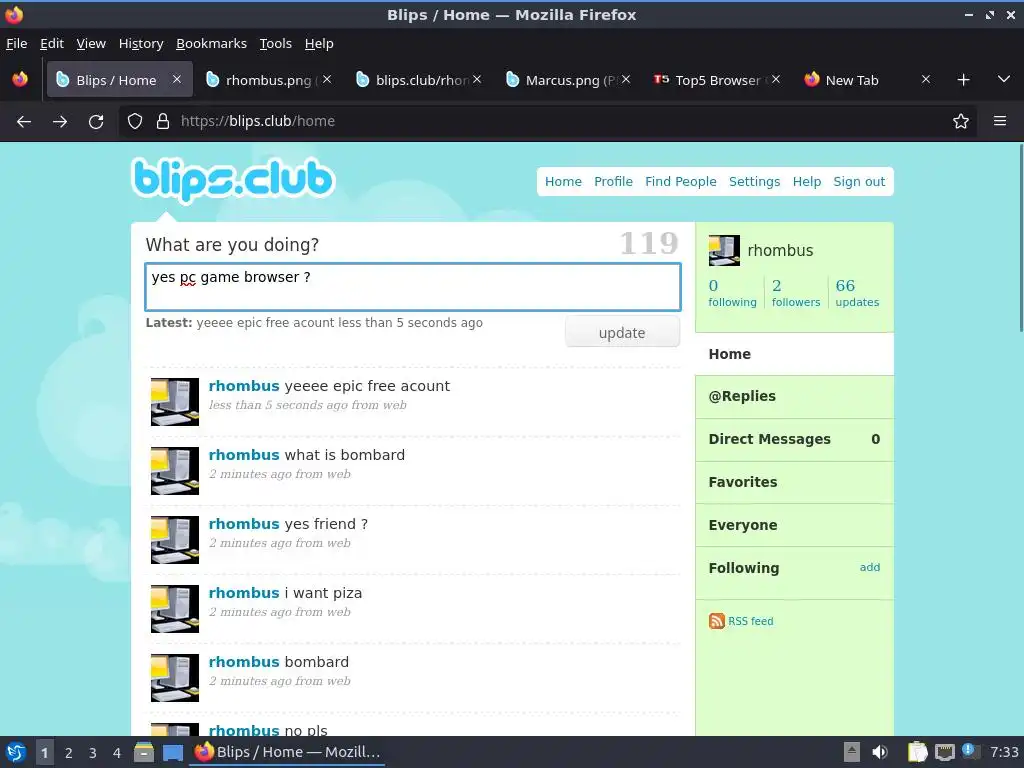Bookmark this page with the star icon
1024x768 pixels.
tap(961, 121)
